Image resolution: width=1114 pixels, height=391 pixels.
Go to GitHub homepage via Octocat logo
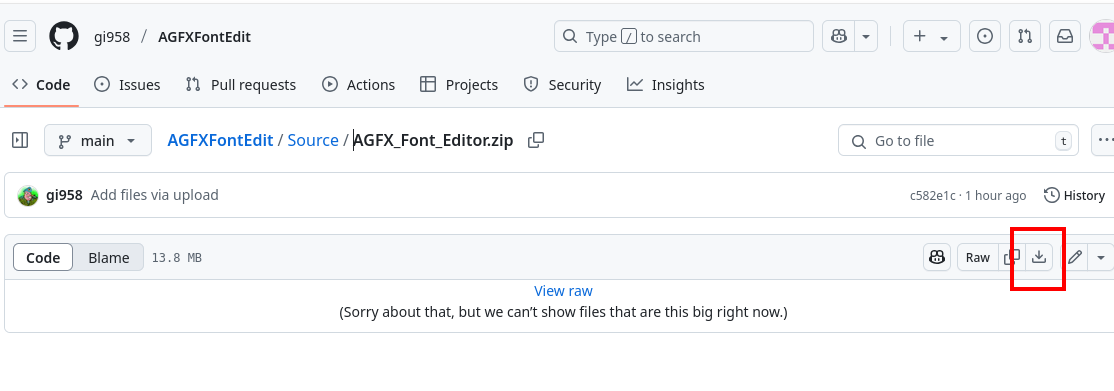click(x=64, y=36)
